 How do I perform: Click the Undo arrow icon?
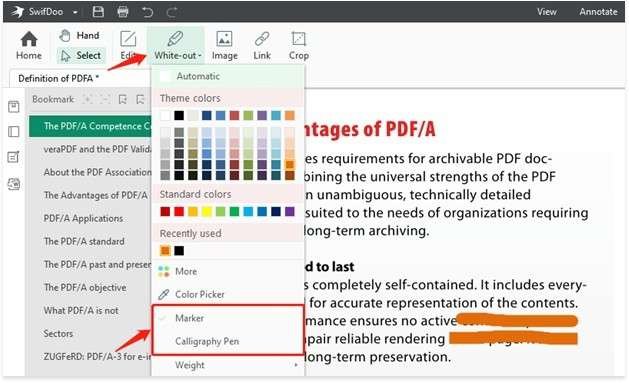tap(147, 12)
